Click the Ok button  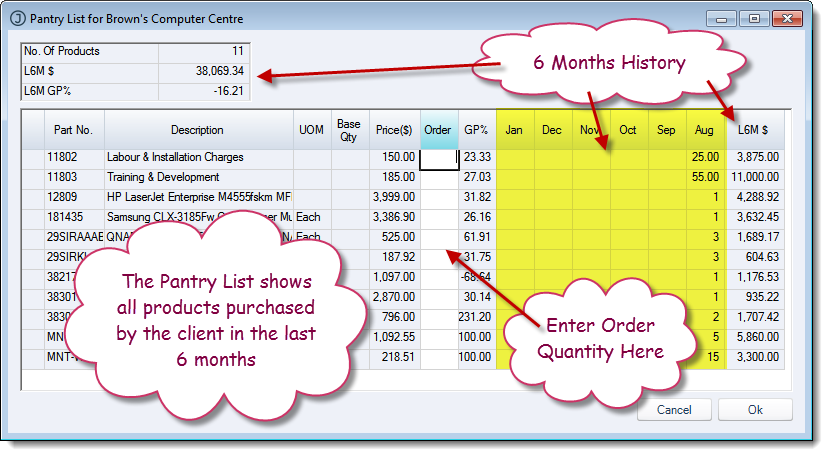click(x=755, y=410)
